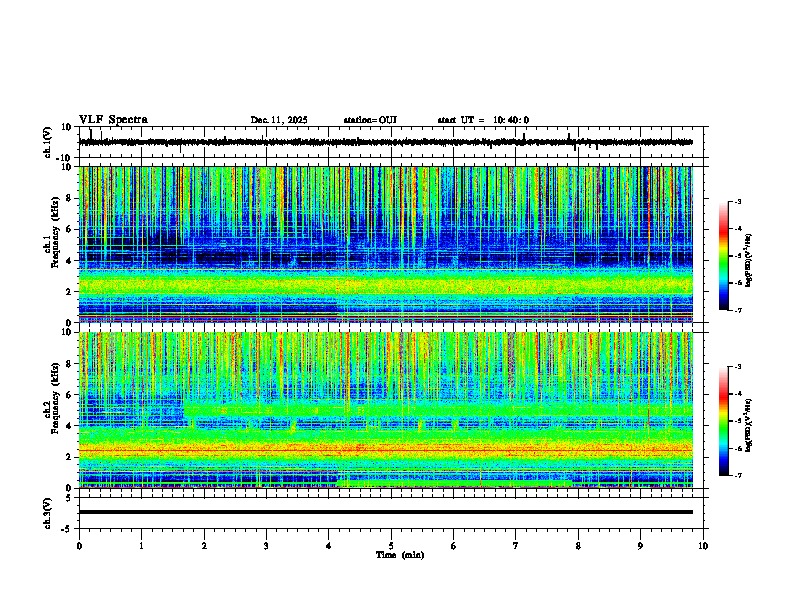
Task: Click the "9" tick on the time axis
Action: coord(640,546)
